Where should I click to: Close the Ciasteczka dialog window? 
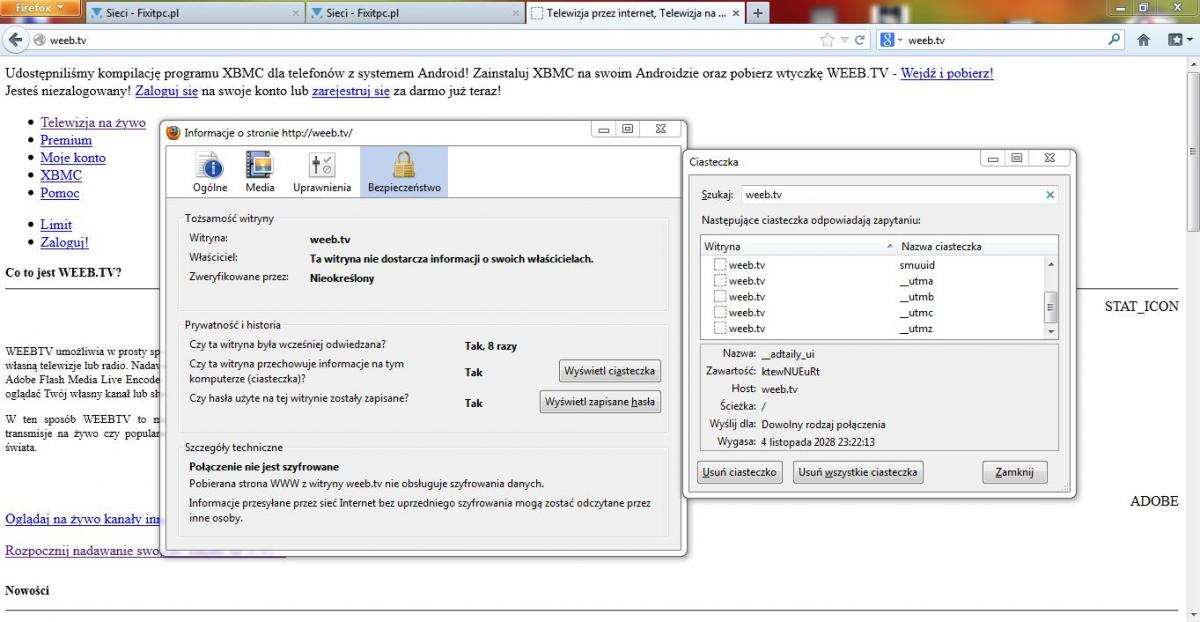(1050, 158)
